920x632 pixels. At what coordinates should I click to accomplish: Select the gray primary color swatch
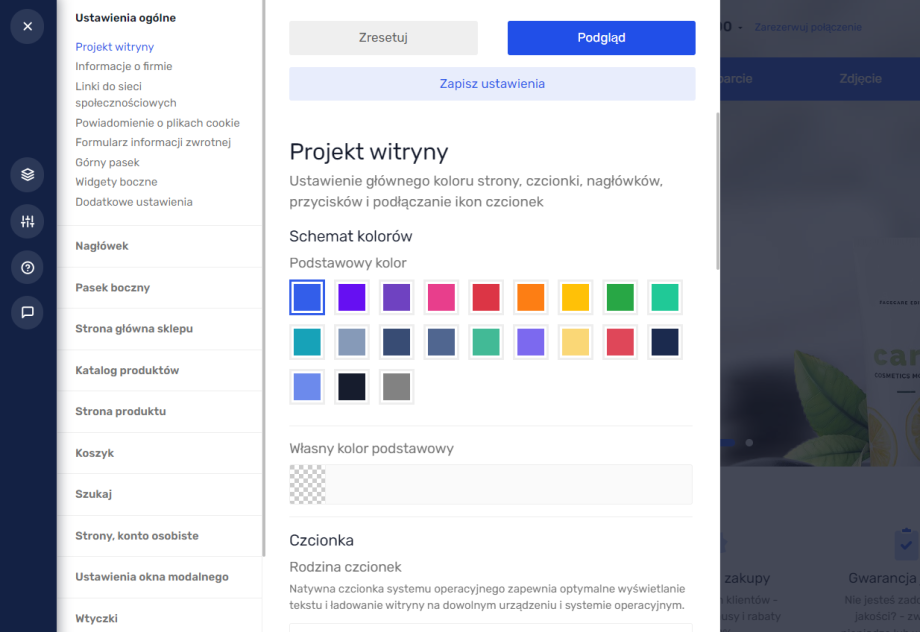[396, 387]
